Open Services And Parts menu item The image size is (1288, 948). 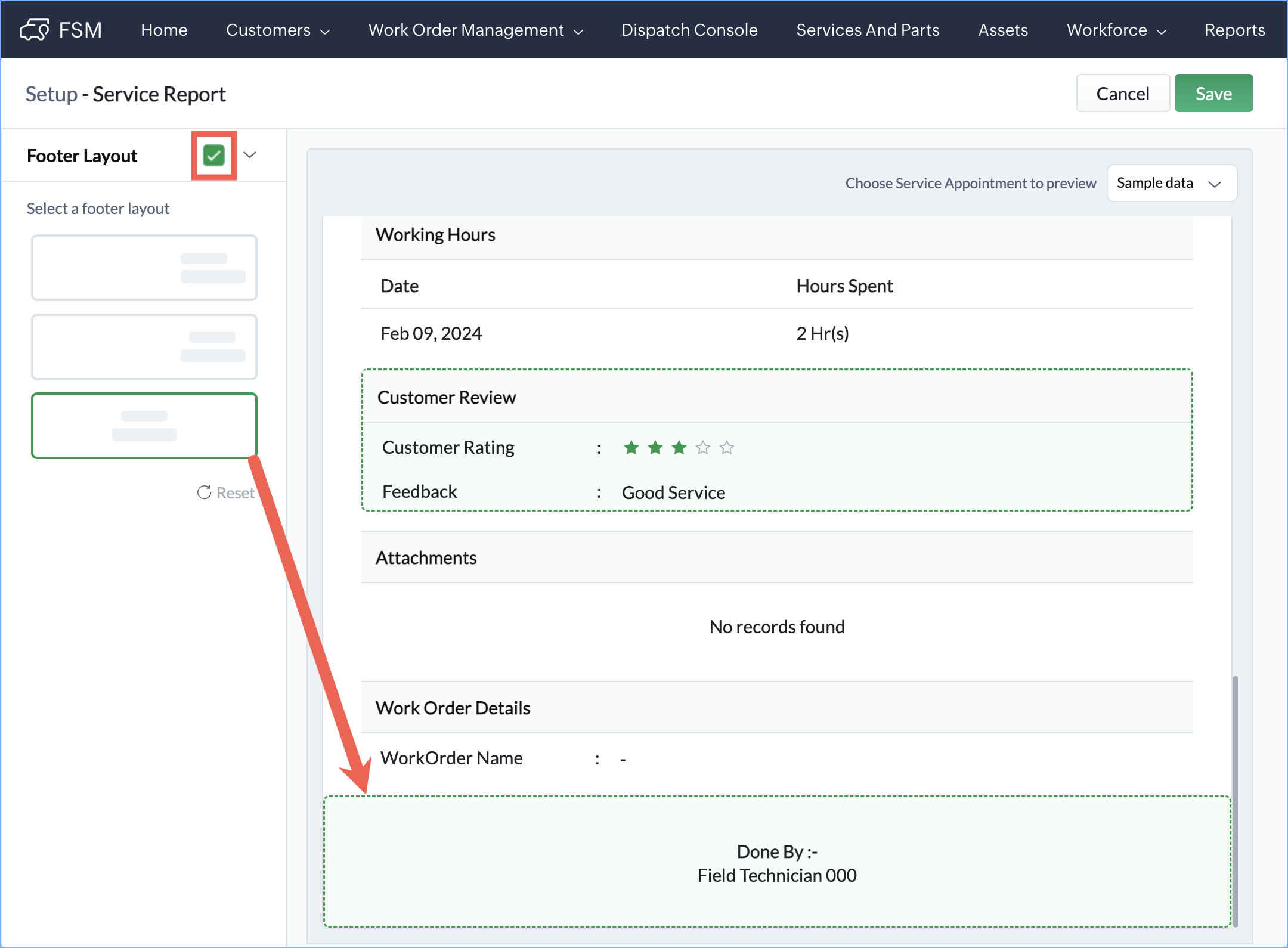(868, 30)
